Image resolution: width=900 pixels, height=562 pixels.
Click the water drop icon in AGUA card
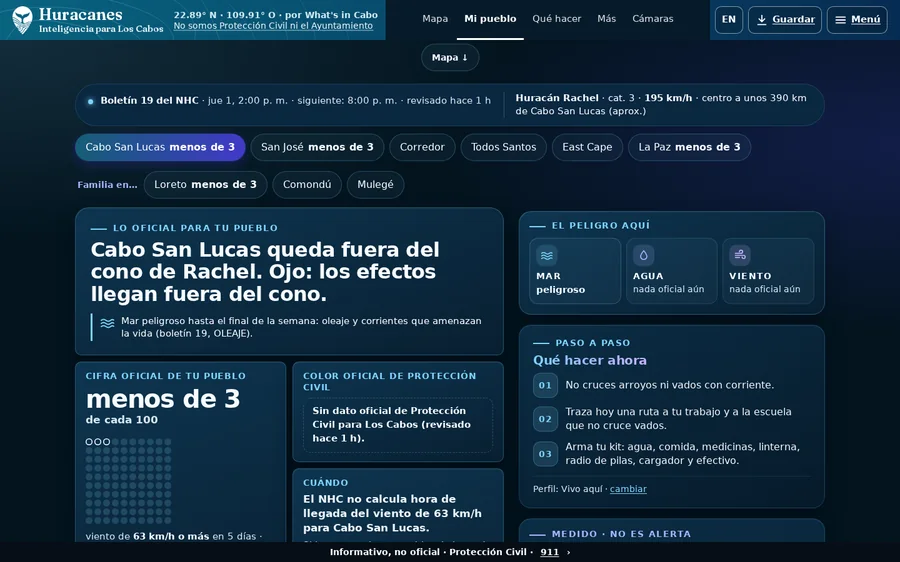pos(643,255)
